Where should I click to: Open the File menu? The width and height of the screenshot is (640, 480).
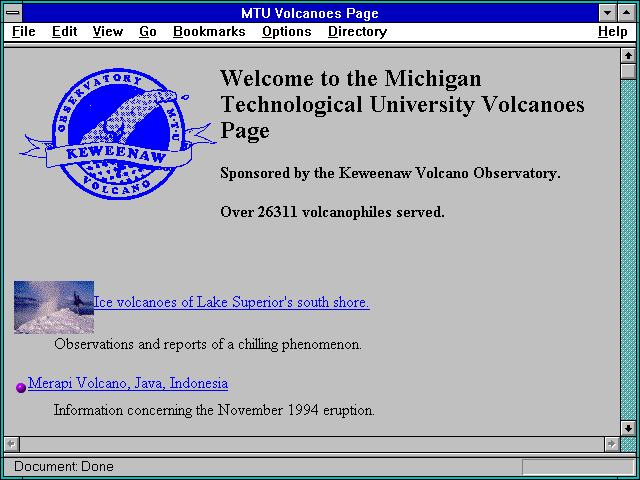pos(24,32)
